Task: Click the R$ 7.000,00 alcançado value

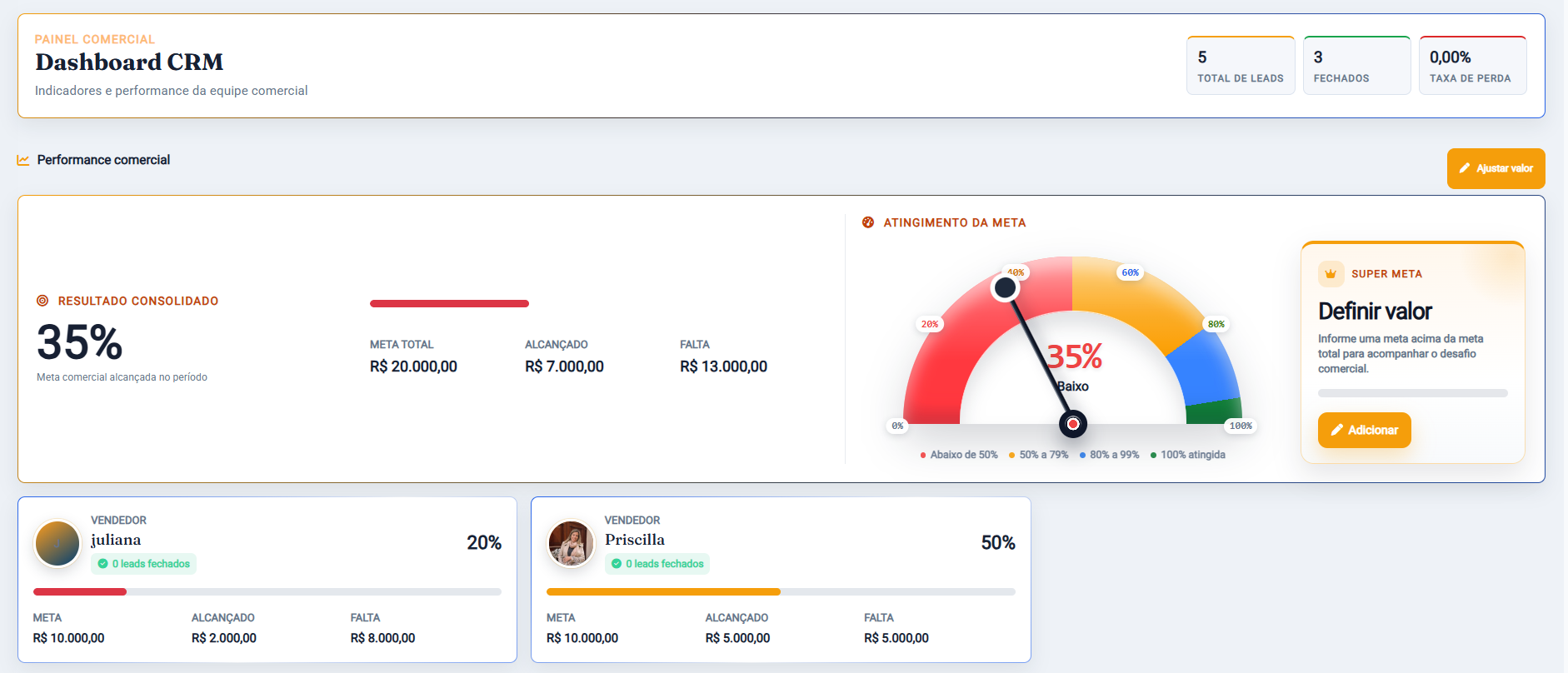Action: (x=564, y=366)
